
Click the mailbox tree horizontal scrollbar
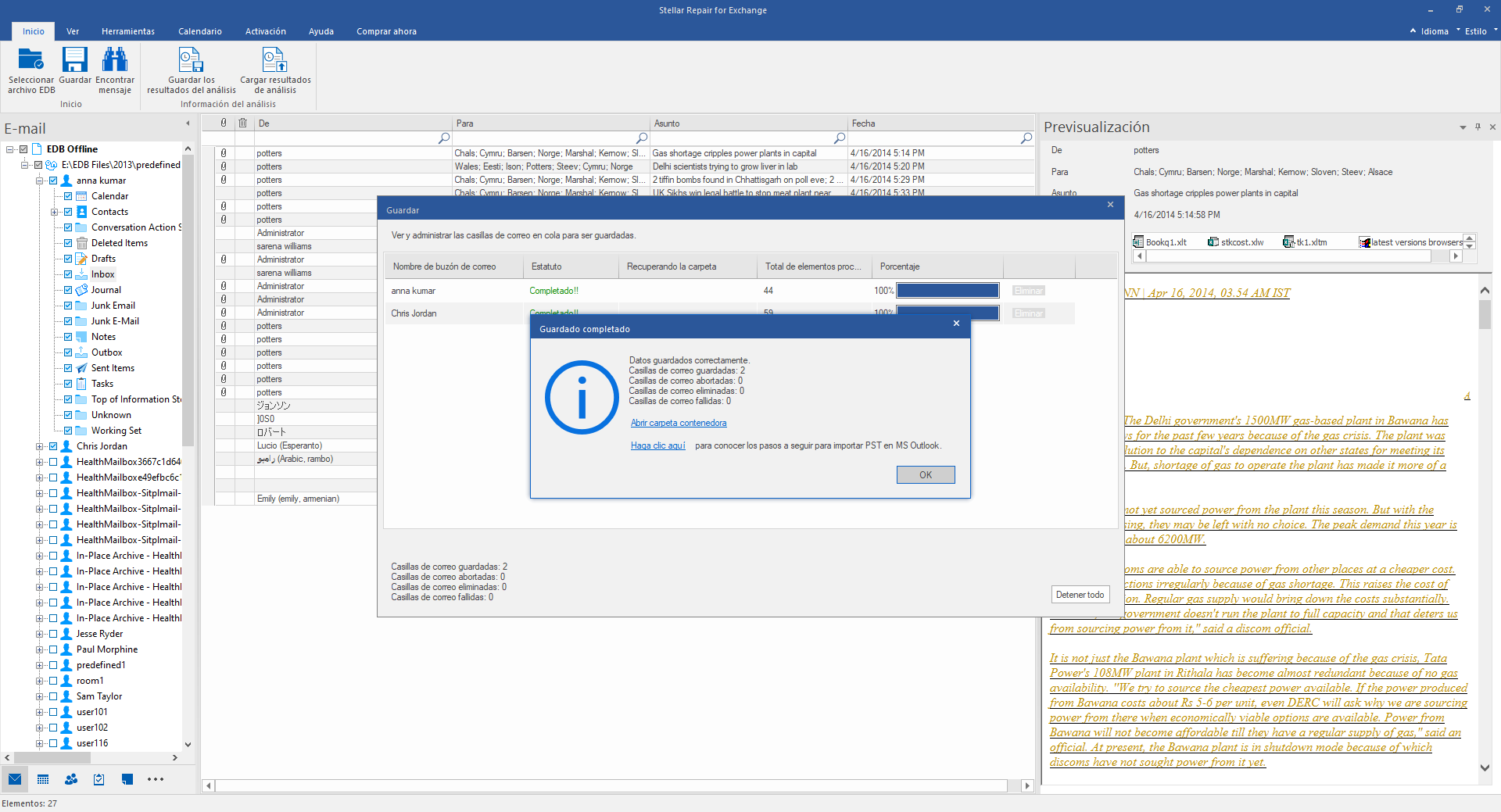click(91, 757)
